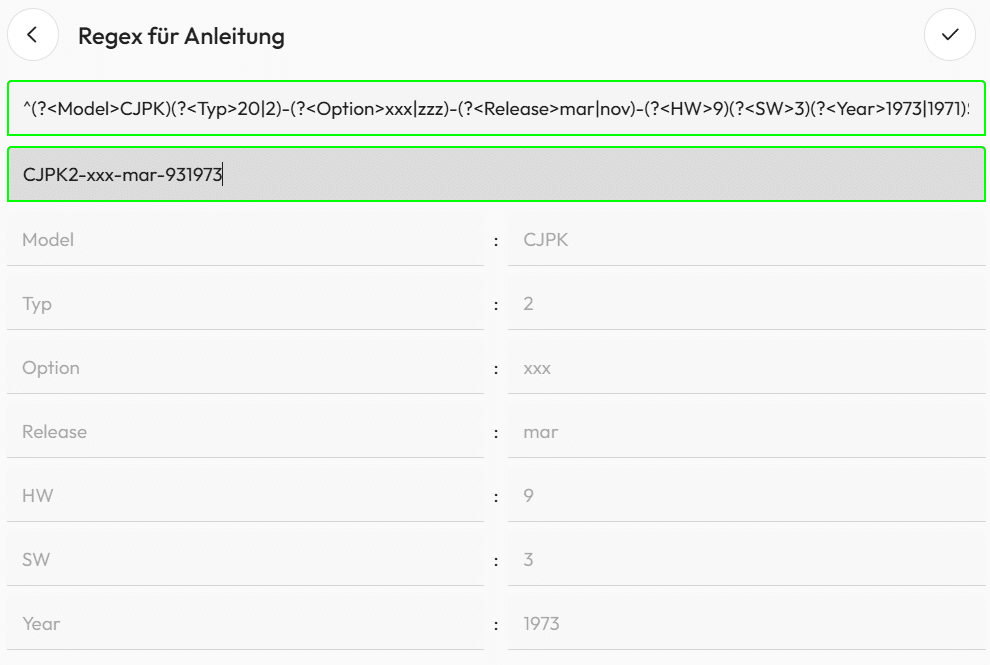Click the xxx value field
Image resolution: width=990 pixels, height=665 pixels.
746,368
